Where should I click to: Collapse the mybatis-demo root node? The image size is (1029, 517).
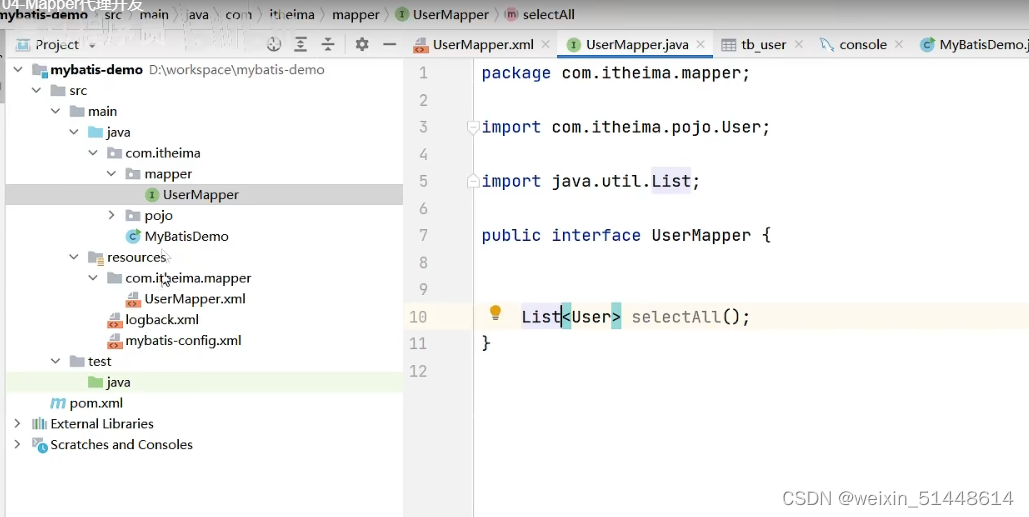[18, 70]
